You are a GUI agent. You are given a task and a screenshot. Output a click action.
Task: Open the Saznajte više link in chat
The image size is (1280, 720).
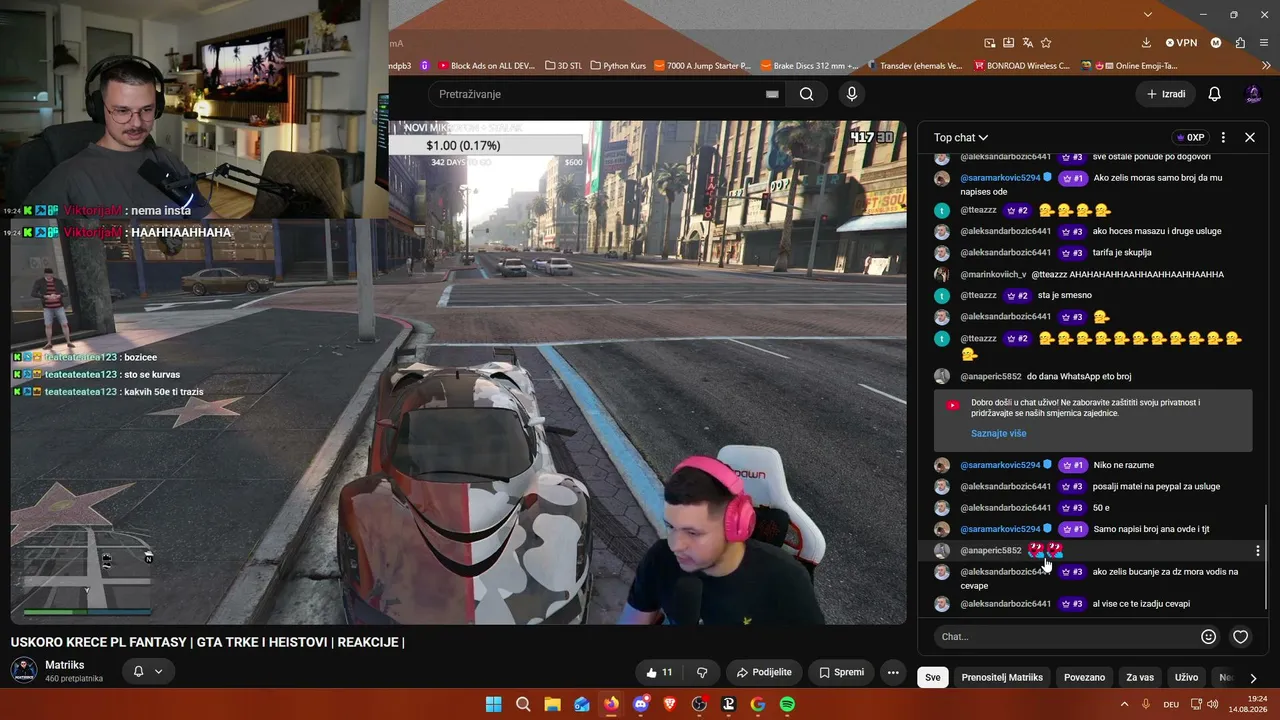[998, 434]
